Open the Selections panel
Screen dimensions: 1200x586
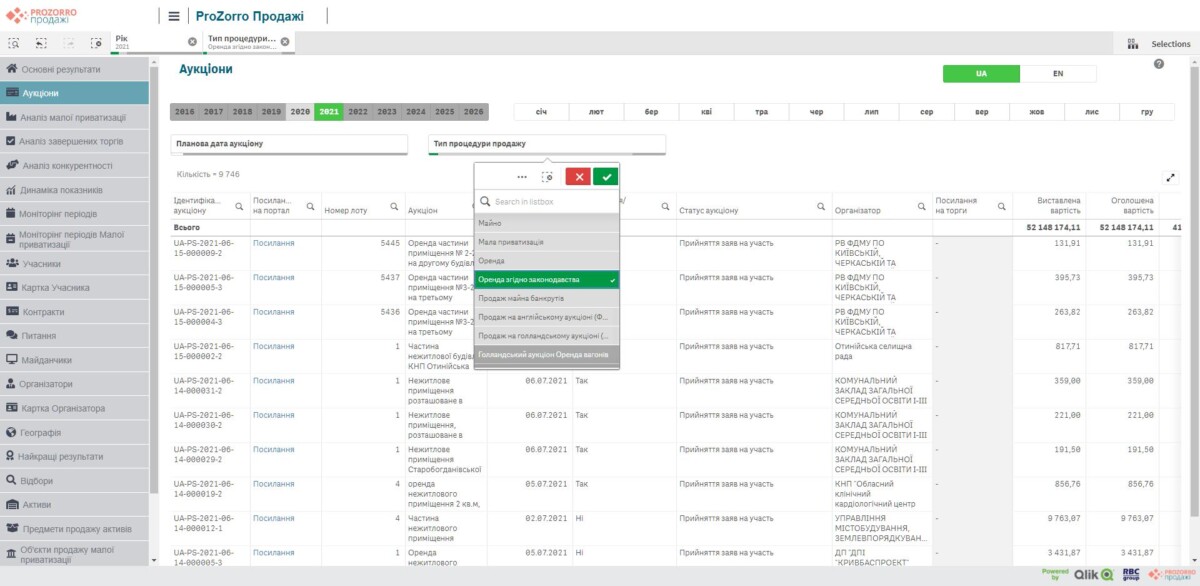click(1159, 43)
